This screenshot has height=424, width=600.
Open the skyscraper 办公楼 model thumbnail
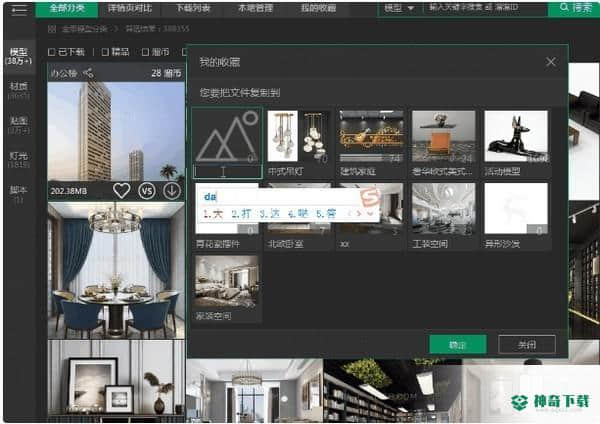pos(116,131)
